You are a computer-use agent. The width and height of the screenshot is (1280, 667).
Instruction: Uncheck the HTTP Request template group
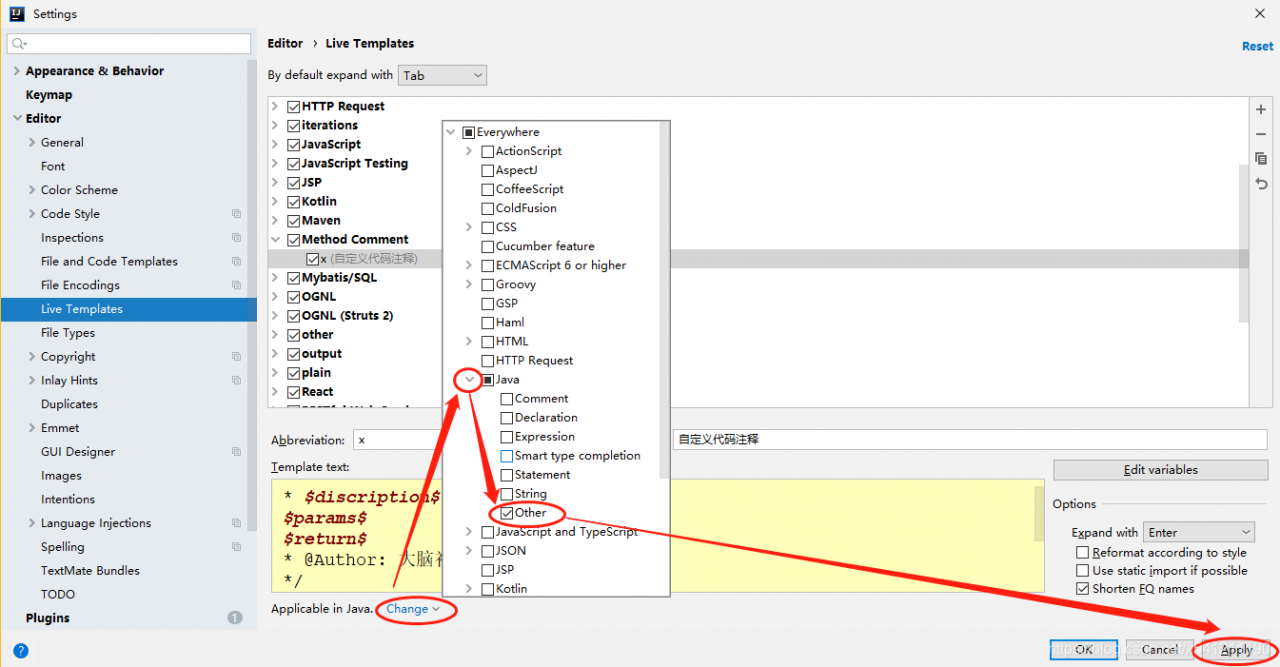click(293, 106)
